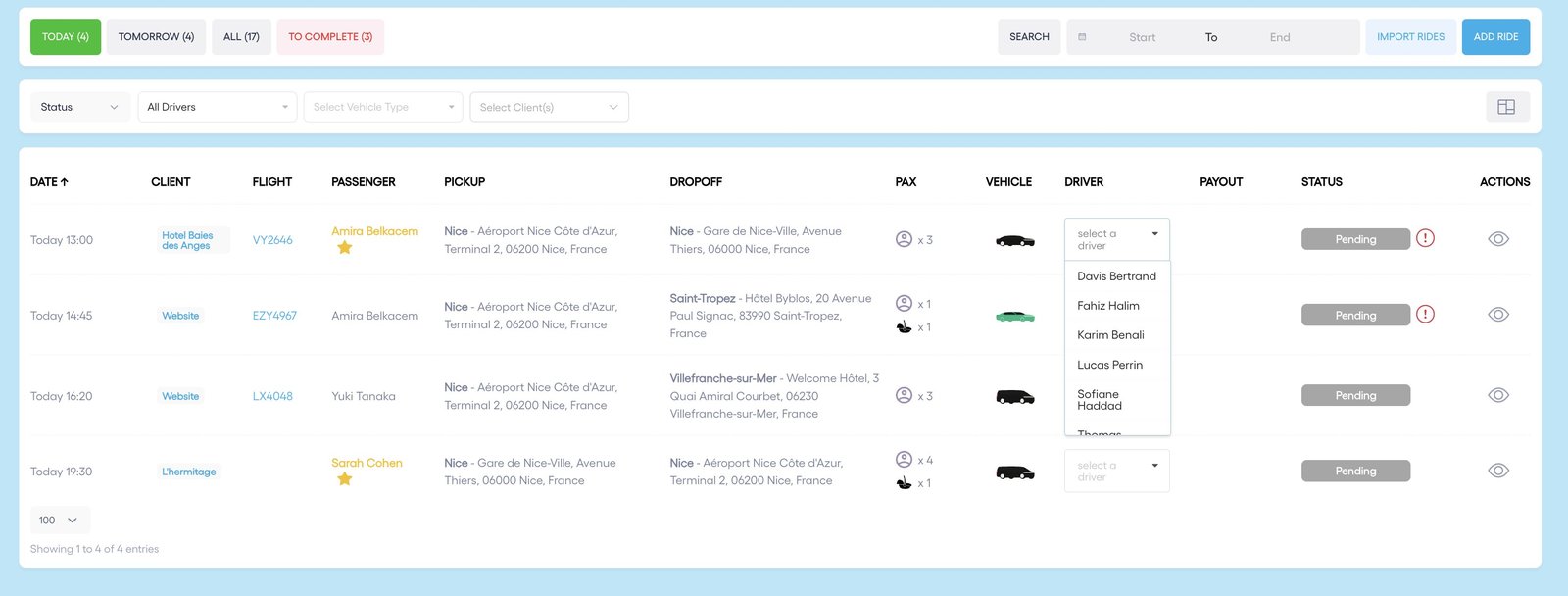Open the Status filter dropdown
The width and height of the screenshot is (1568, 596).
point(79,107)
